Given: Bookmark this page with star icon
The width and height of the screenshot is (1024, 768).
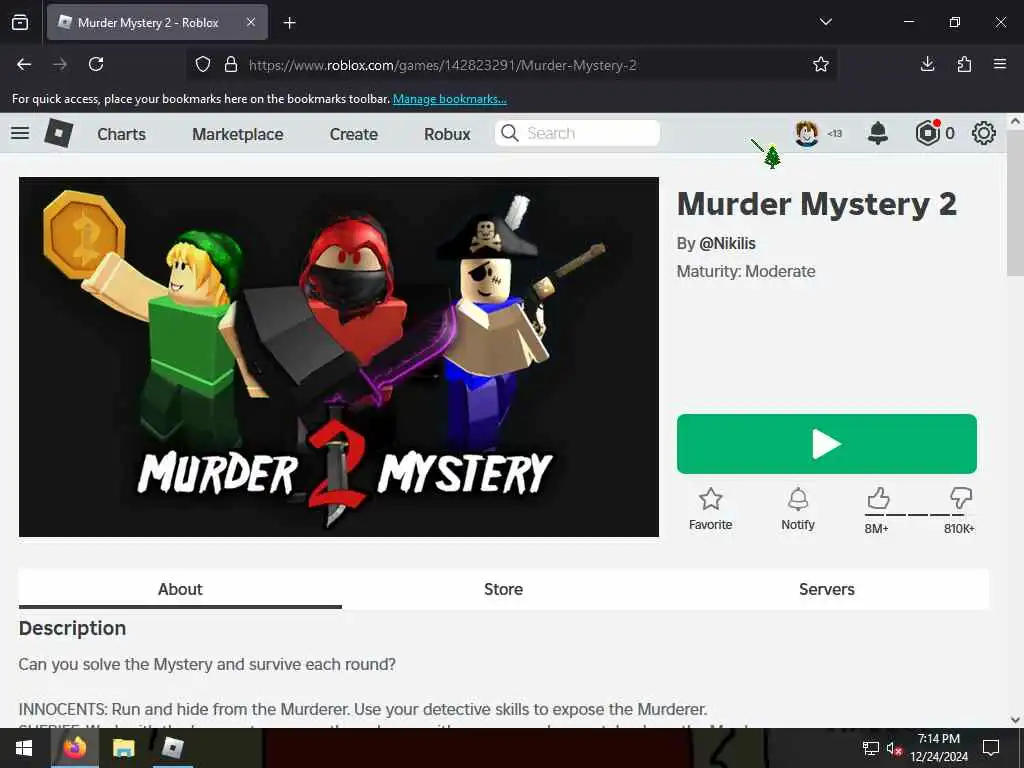Looking at the screenshot, I should (x=821, y=64).
